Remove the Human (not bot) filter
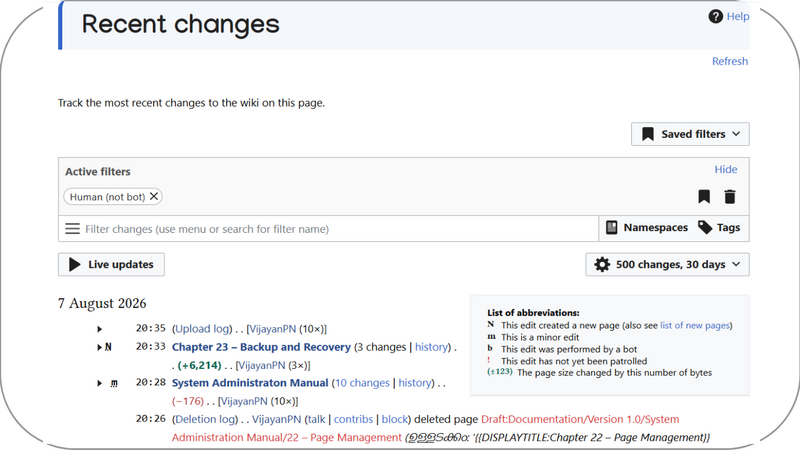Screen dimensions: 800x450 [x=154, y=196]
